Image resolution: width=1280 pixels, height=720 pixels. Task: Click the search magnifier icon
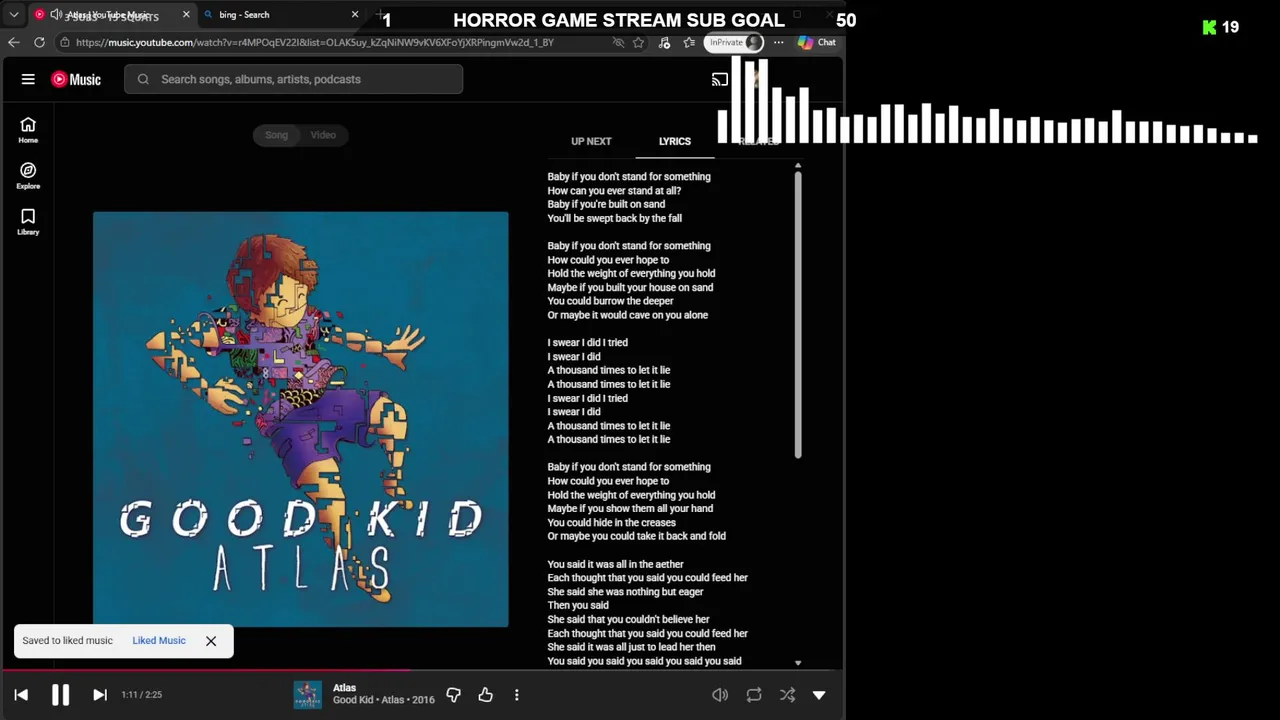pyautogui.click(x=143, y=79)
